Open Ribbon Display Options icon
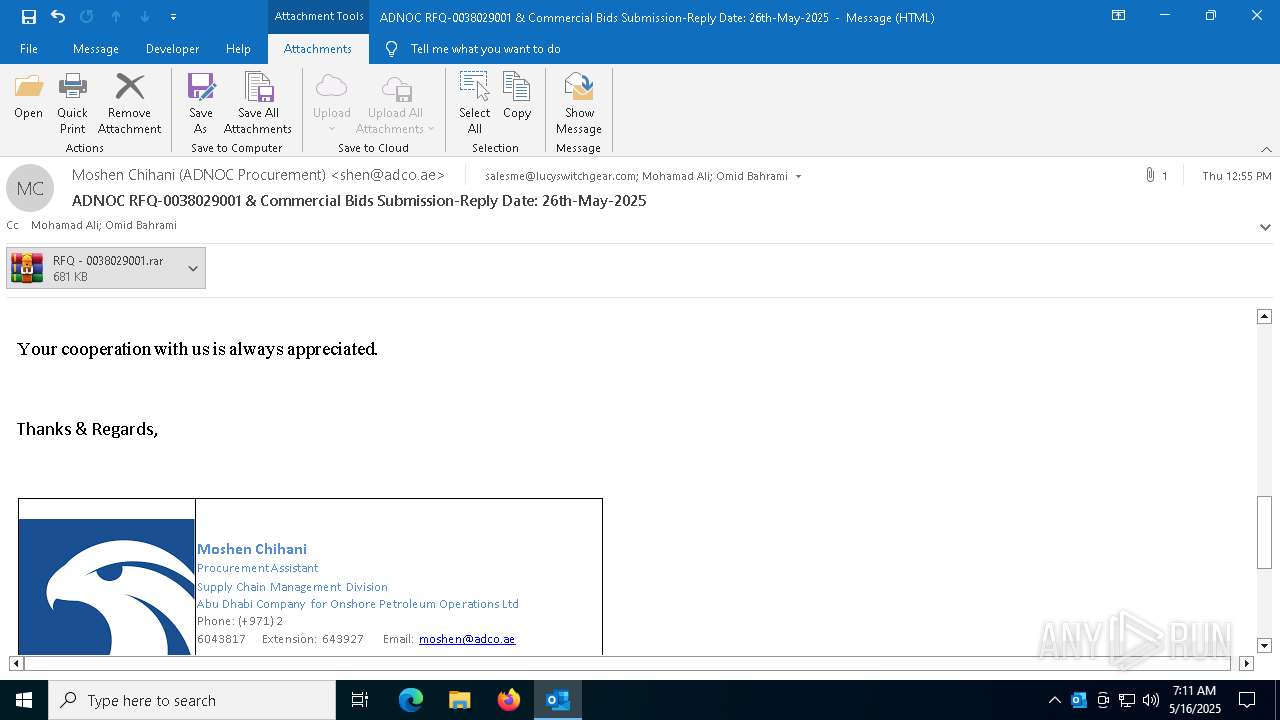 1119,16
